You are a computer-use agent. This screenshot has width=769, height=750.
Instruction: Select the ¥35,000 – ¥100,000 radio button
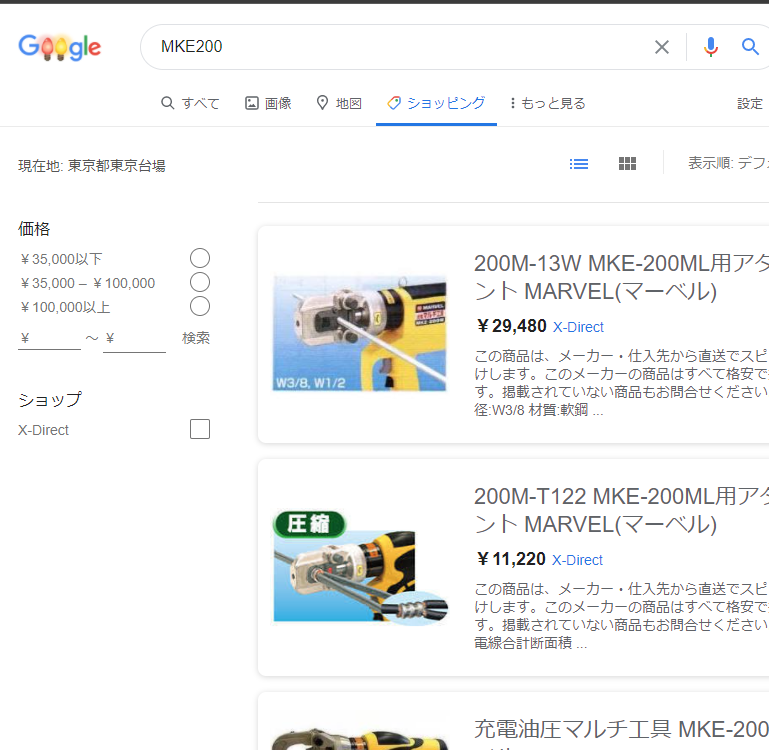[x=200, y=282]
